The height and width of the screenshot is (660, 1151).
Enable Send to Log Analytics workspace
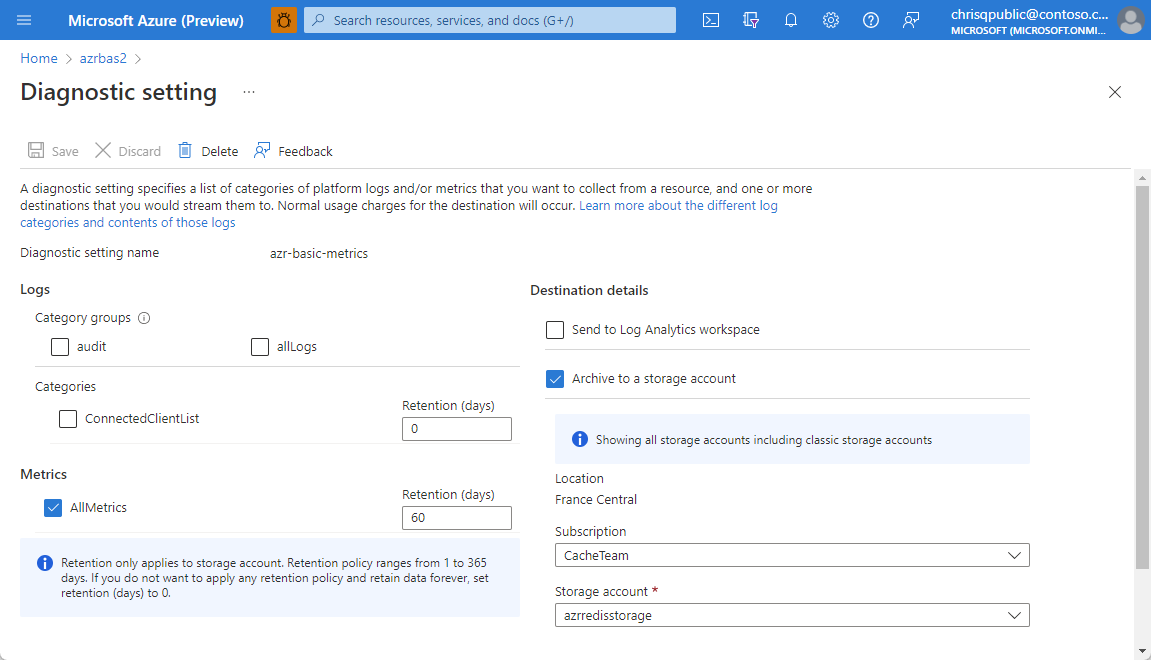pos(555,330)
